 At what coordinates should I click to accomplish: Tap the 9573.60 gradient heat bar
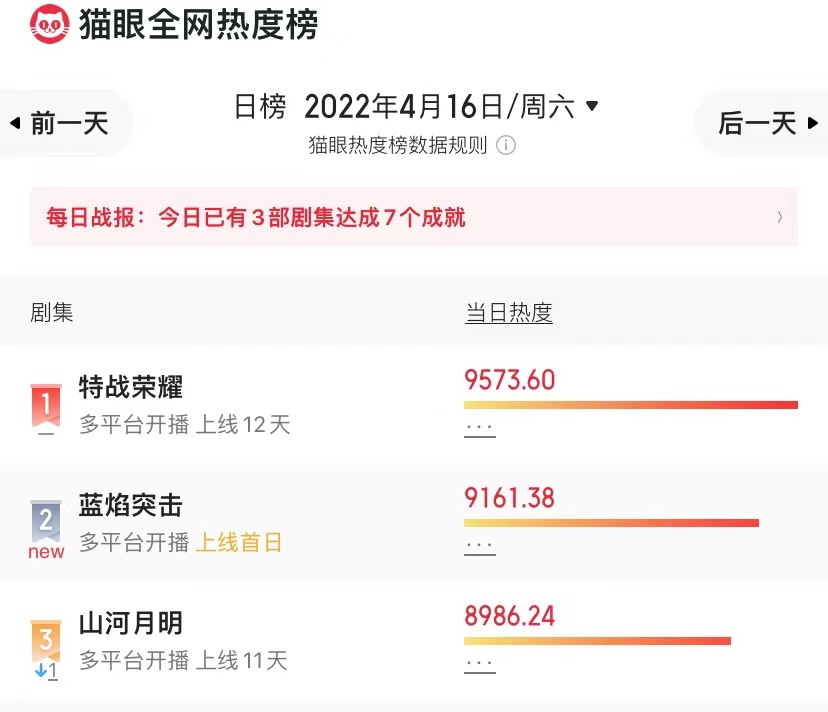pos(631,405)
